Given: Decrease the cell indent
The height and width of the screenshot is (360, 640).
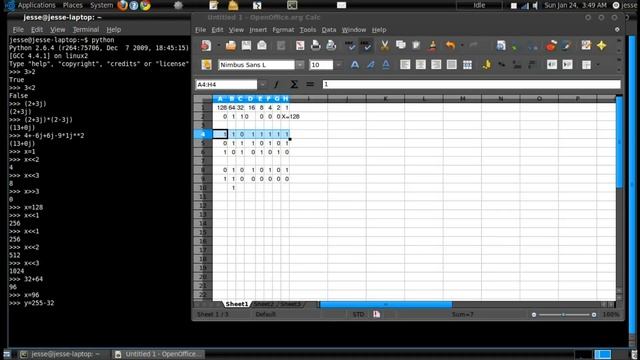Looking at the screenshot, I should [x=552, y=64].
